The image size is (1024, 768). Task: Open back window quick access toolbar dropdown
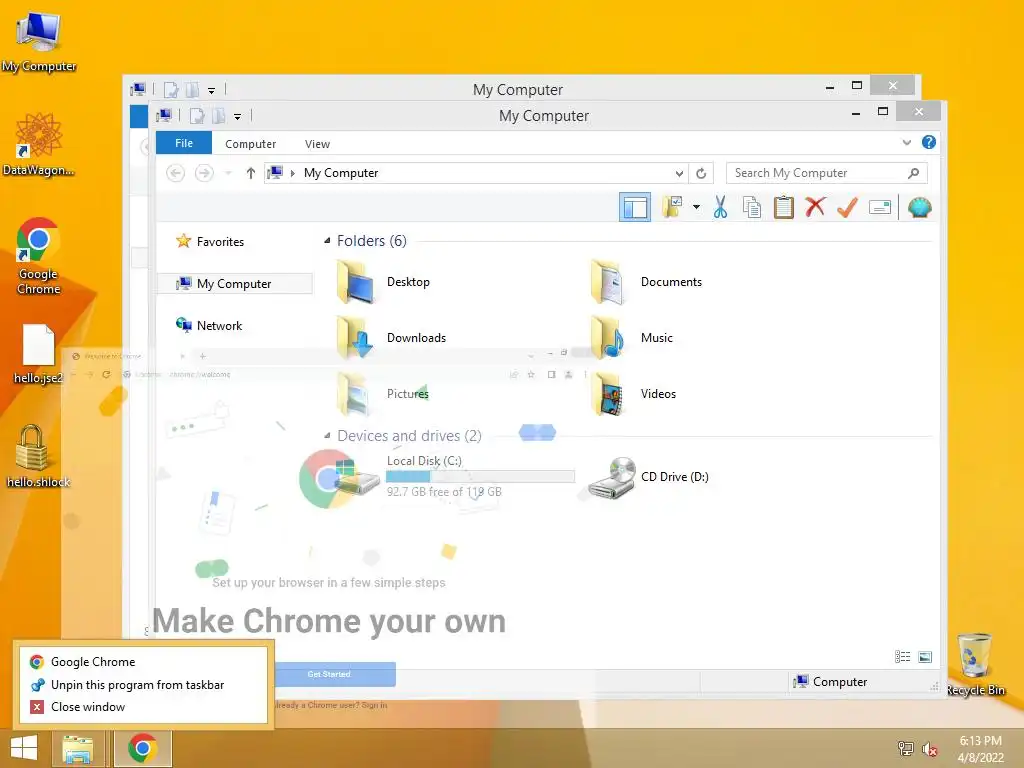click(212, 91)
